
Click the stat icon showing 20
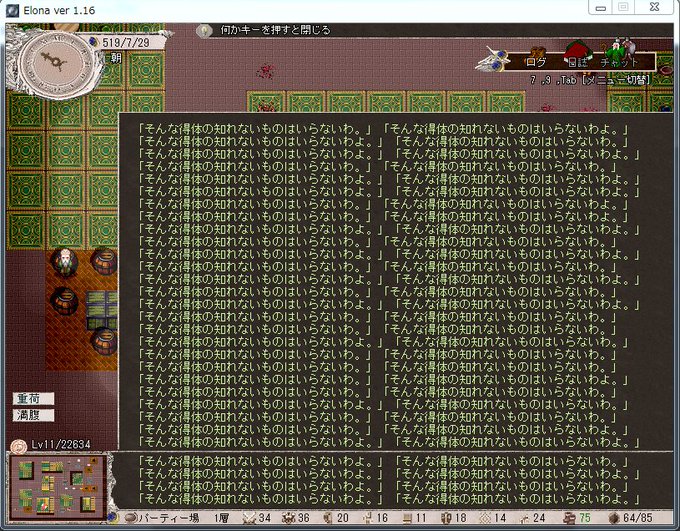click(328, 518)
